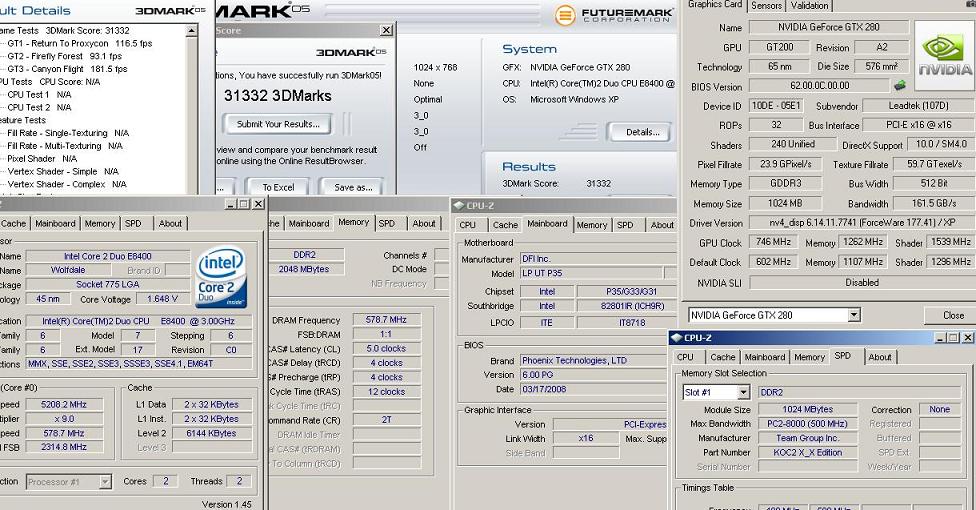Open system Details... in 3DMark05
The width and height of the screenshot is (976, 510).
click(x=642, y=132)
